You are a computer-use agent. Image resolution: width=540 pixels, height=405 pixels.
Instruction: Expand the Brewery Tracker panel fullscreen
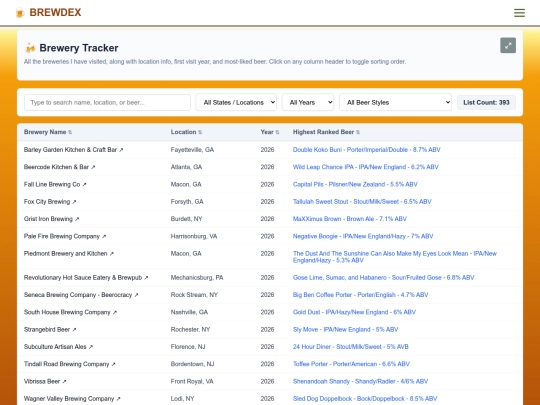pyautogui.click(x=508, y=45)
